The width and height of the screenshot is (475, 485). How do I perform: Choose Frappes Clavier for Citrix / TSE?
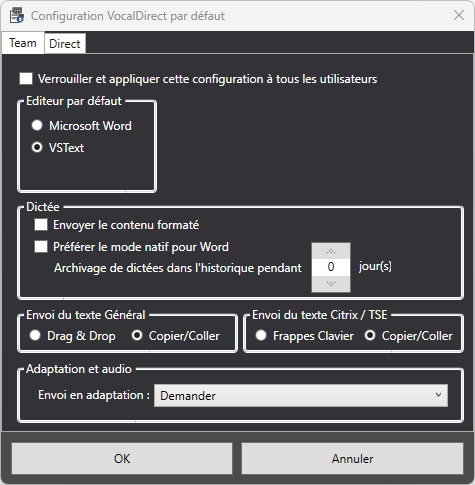(x=261, y=335)
